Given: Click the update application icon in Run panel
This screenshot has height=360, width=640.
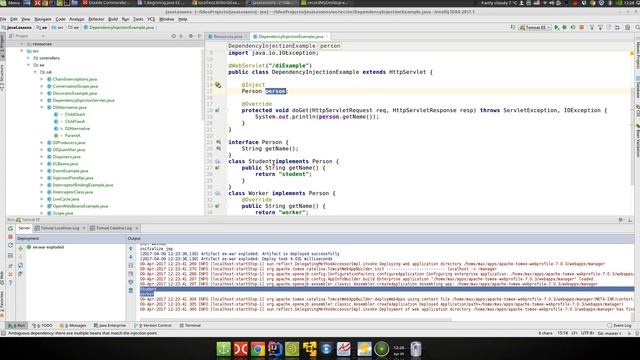Looking at the screenshot, I should [11, 245].
